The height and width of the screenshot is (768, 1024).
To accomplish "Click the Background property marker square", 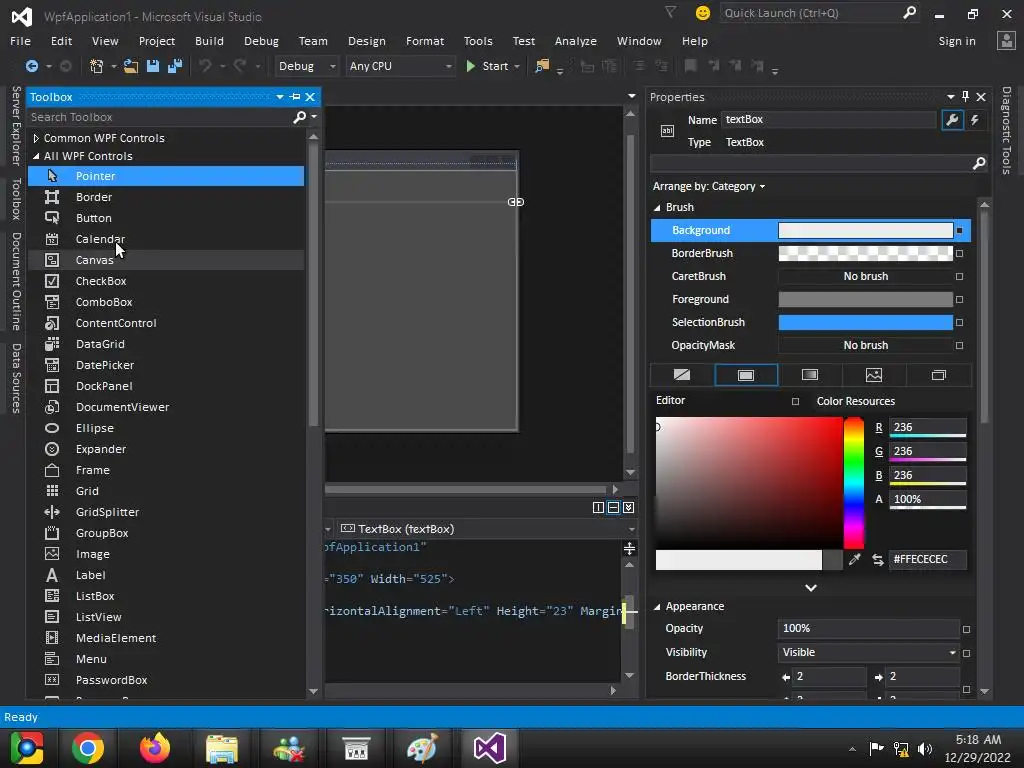I will pyautogui.click(x=959, y=231).
